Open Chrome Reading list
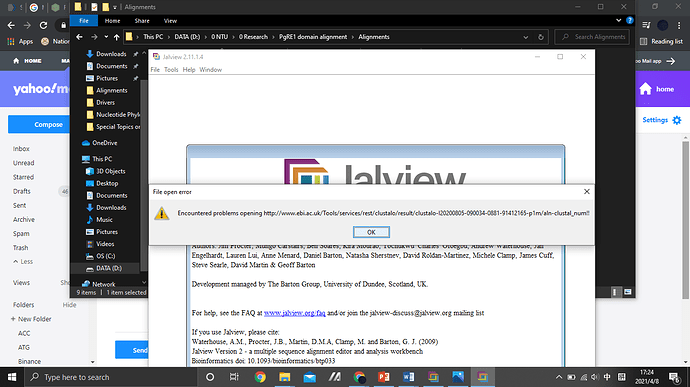 [x=661, y=41]
